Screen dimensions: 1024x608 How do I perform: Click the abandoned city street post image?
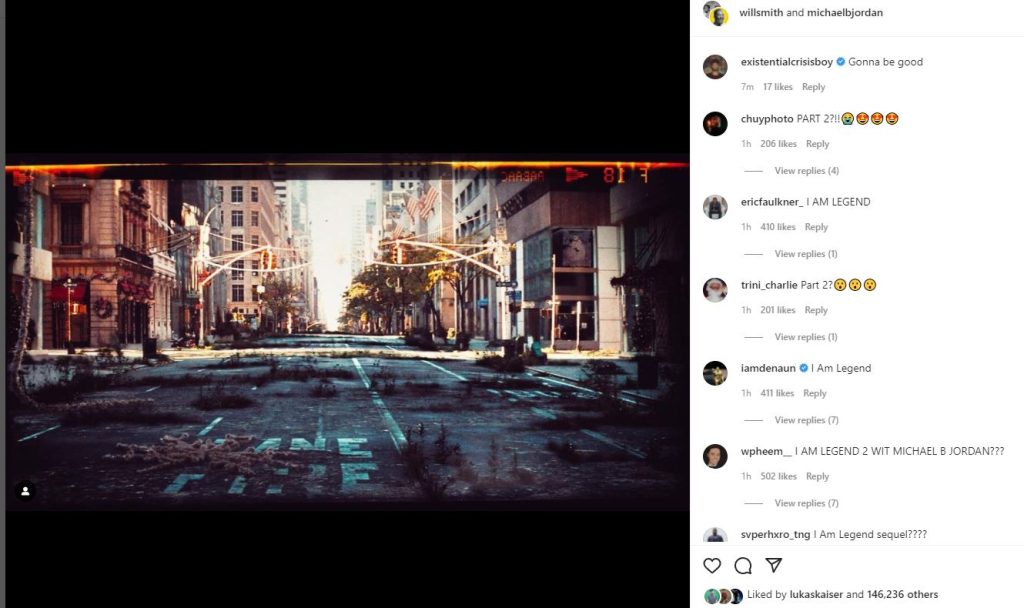(347, 332)
